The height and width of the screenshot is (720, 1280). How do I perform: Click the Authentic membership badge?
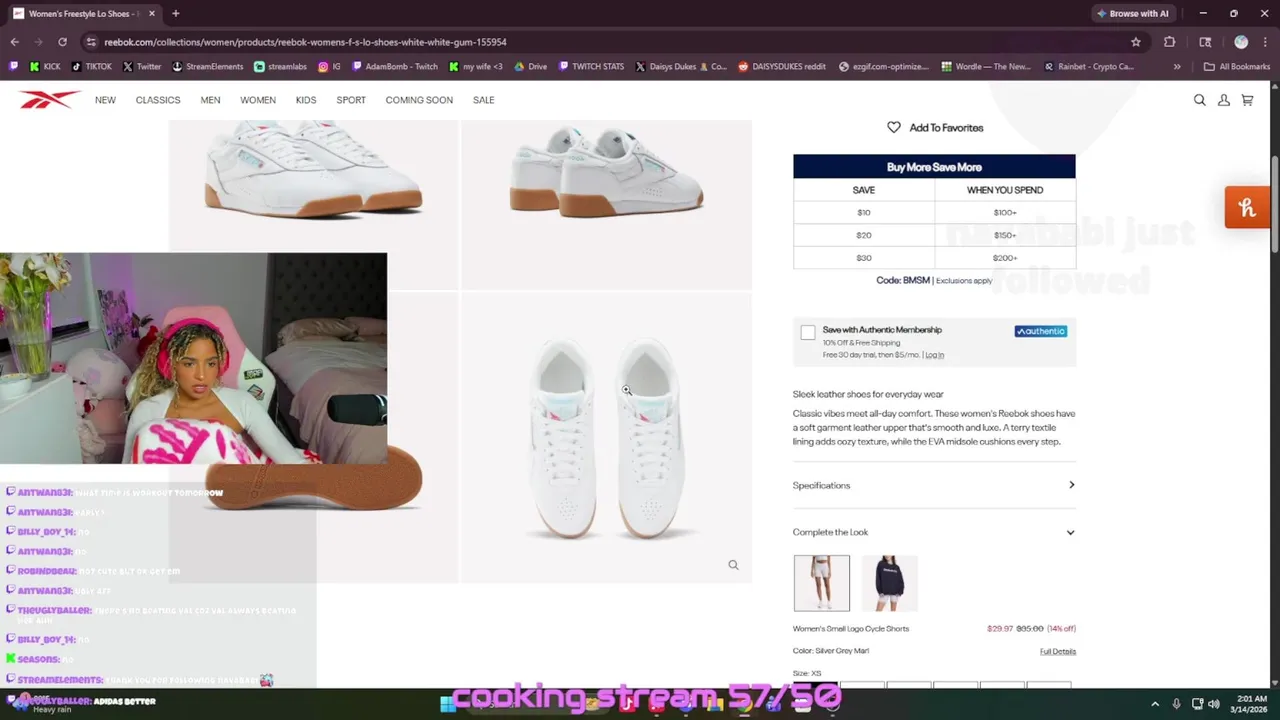coord(1041,331)
